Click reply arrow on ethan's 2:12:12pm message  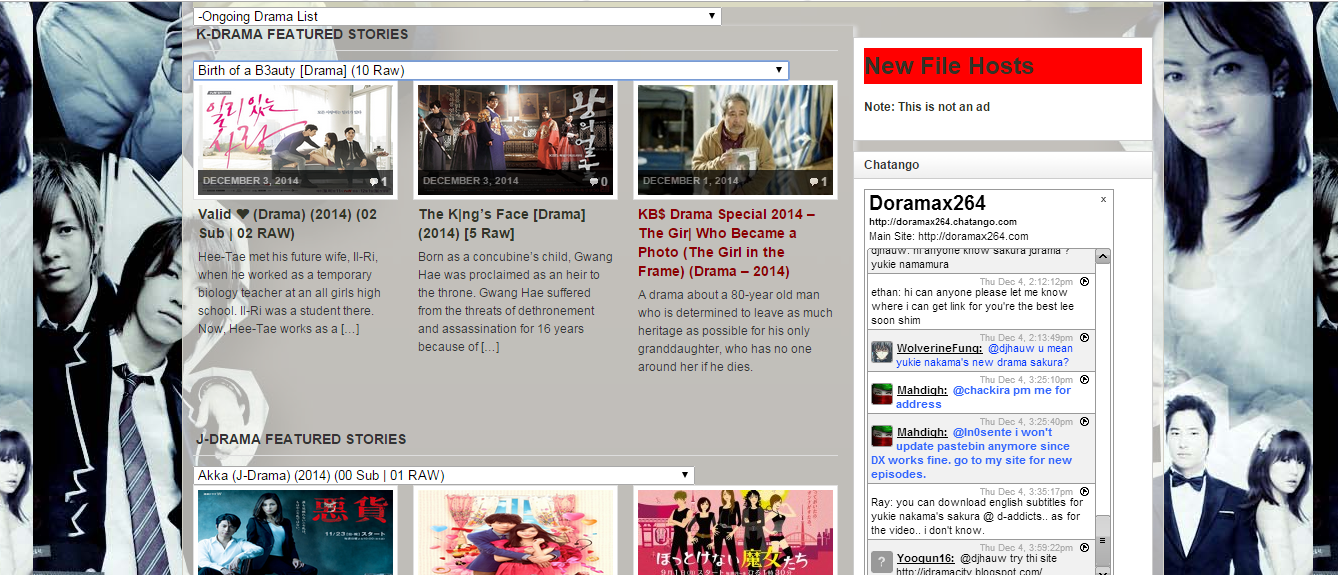[1084, 281]
